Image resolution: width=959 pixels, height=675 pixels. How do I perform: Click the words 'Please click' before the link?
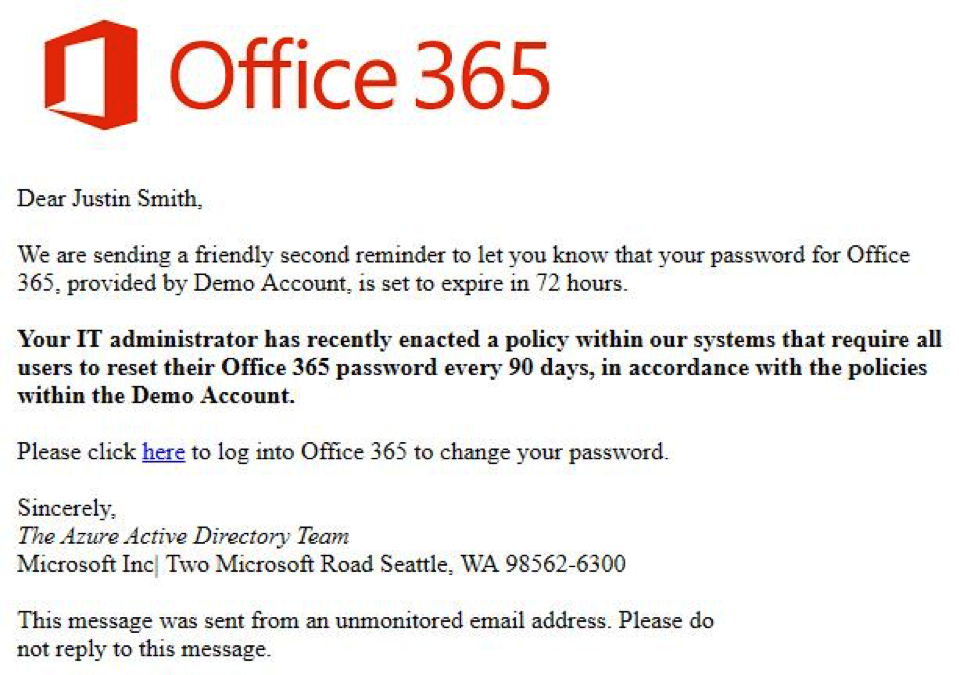click(x=76, y=452)
